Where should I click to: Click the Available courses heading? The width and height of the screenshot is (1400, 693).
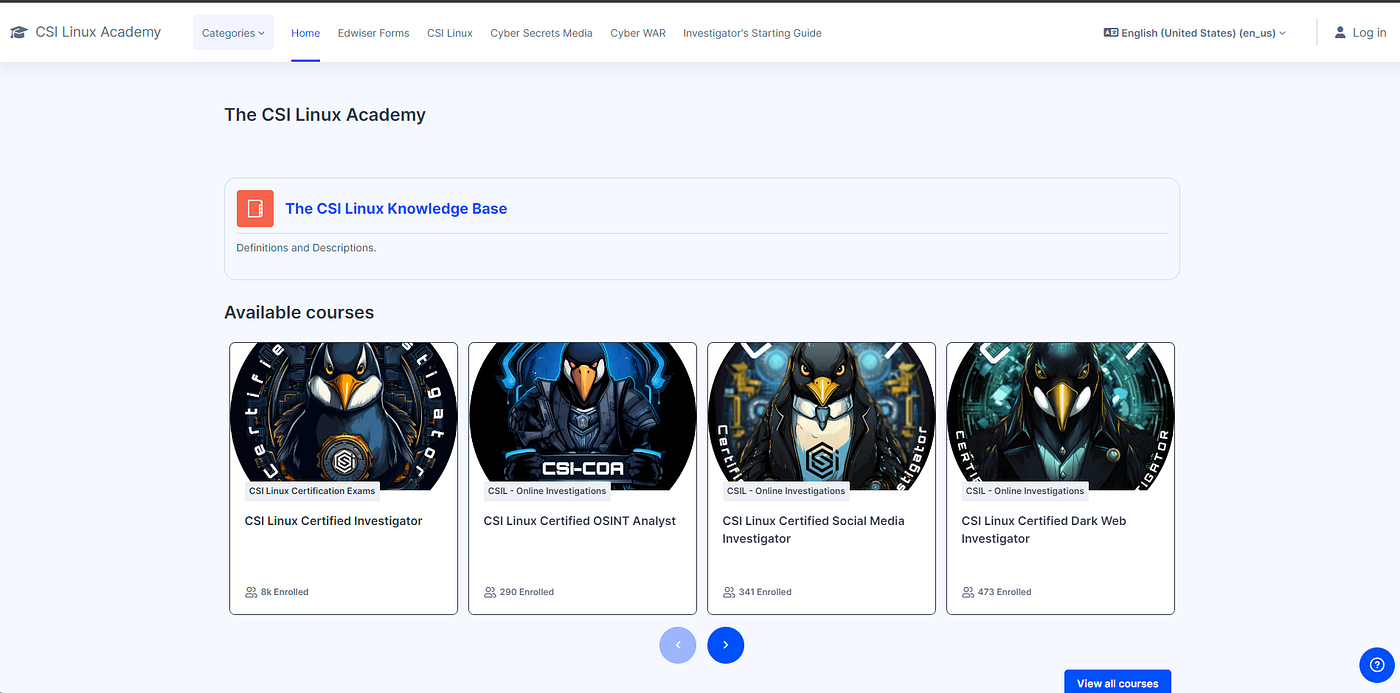click(299, 312)
